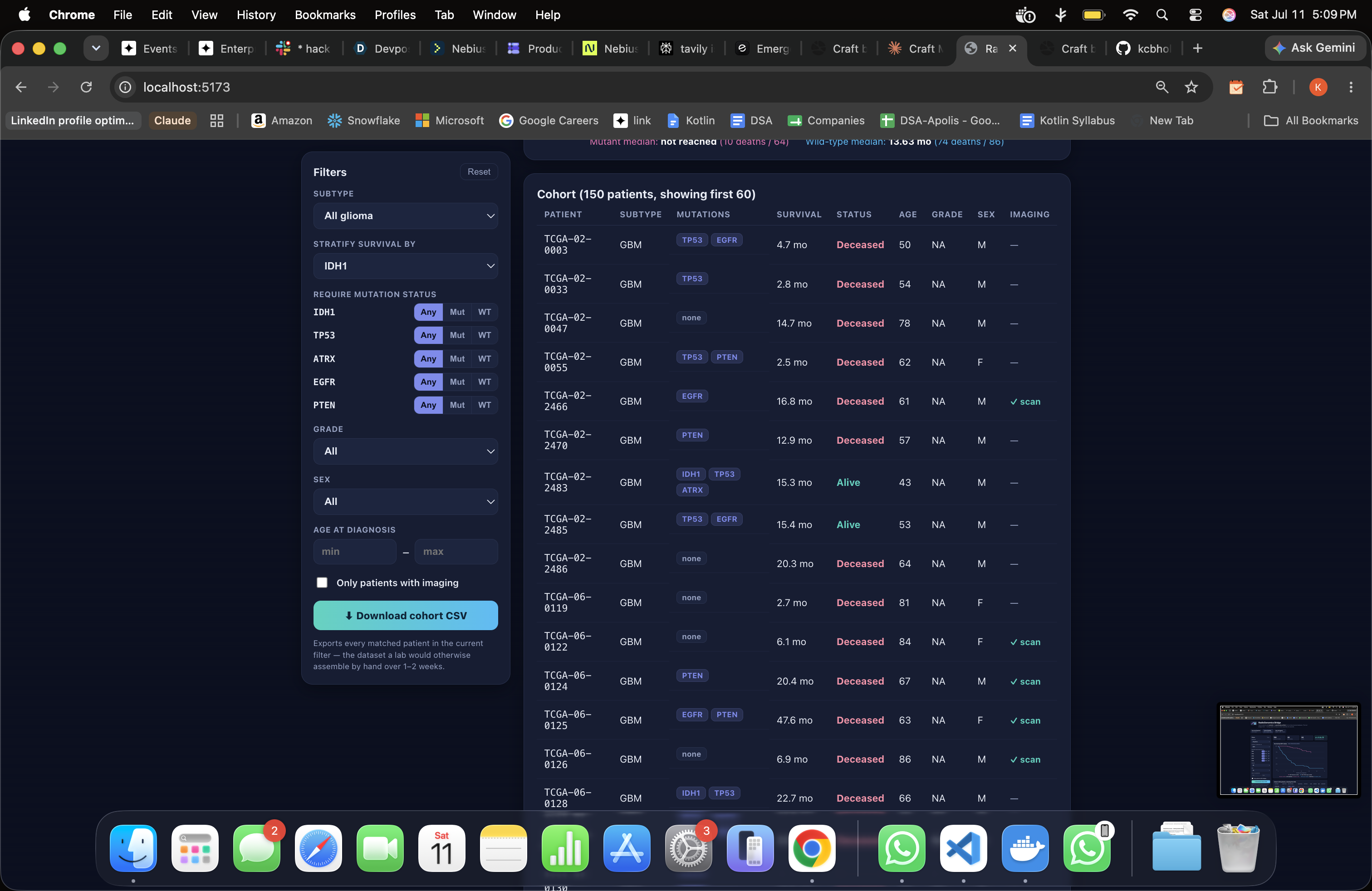The height and width of the screenshot is (891, 1372).
Task: Click the Kotlin Syllabus bookmark
Action: click(1067, 121)
